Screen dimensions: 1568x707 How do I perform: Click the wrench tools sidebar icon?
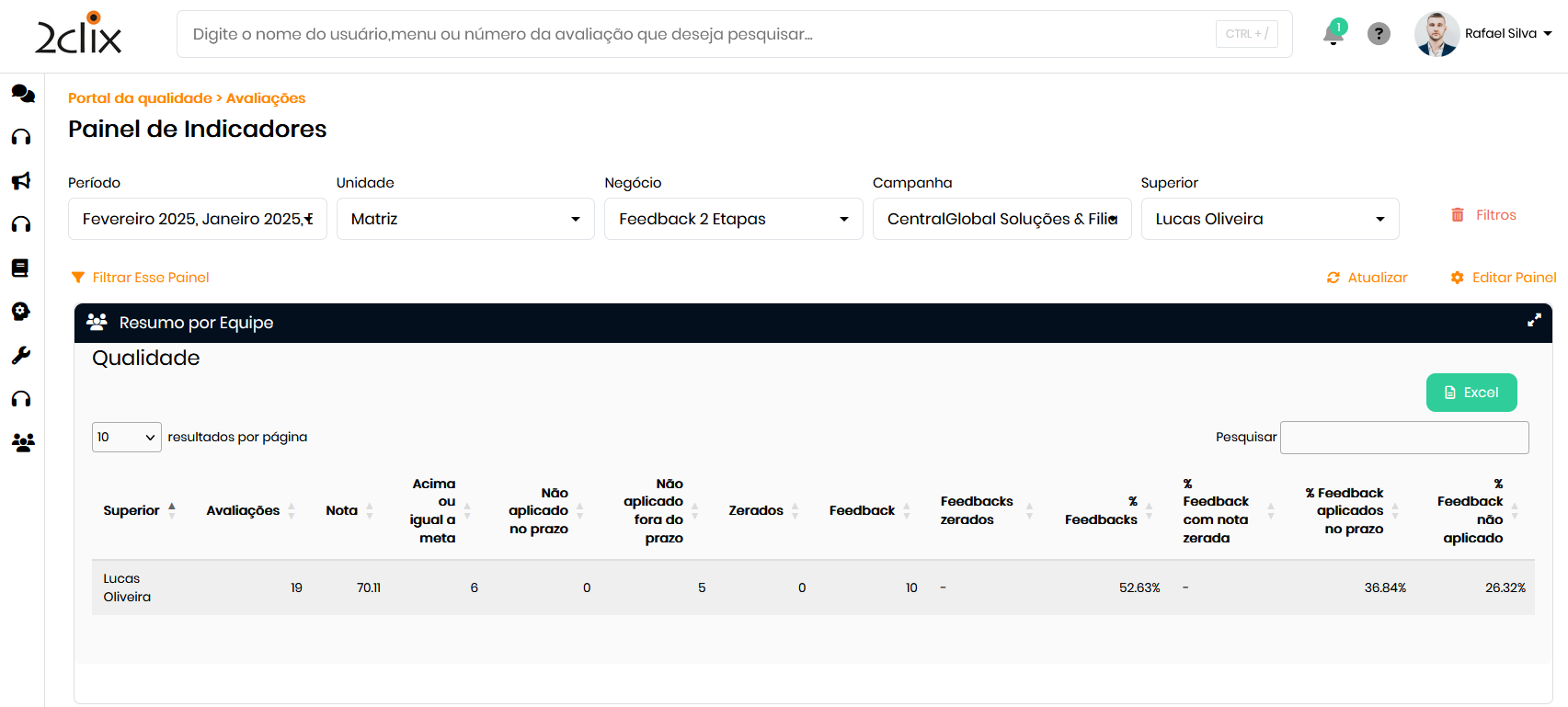[21, 355]
